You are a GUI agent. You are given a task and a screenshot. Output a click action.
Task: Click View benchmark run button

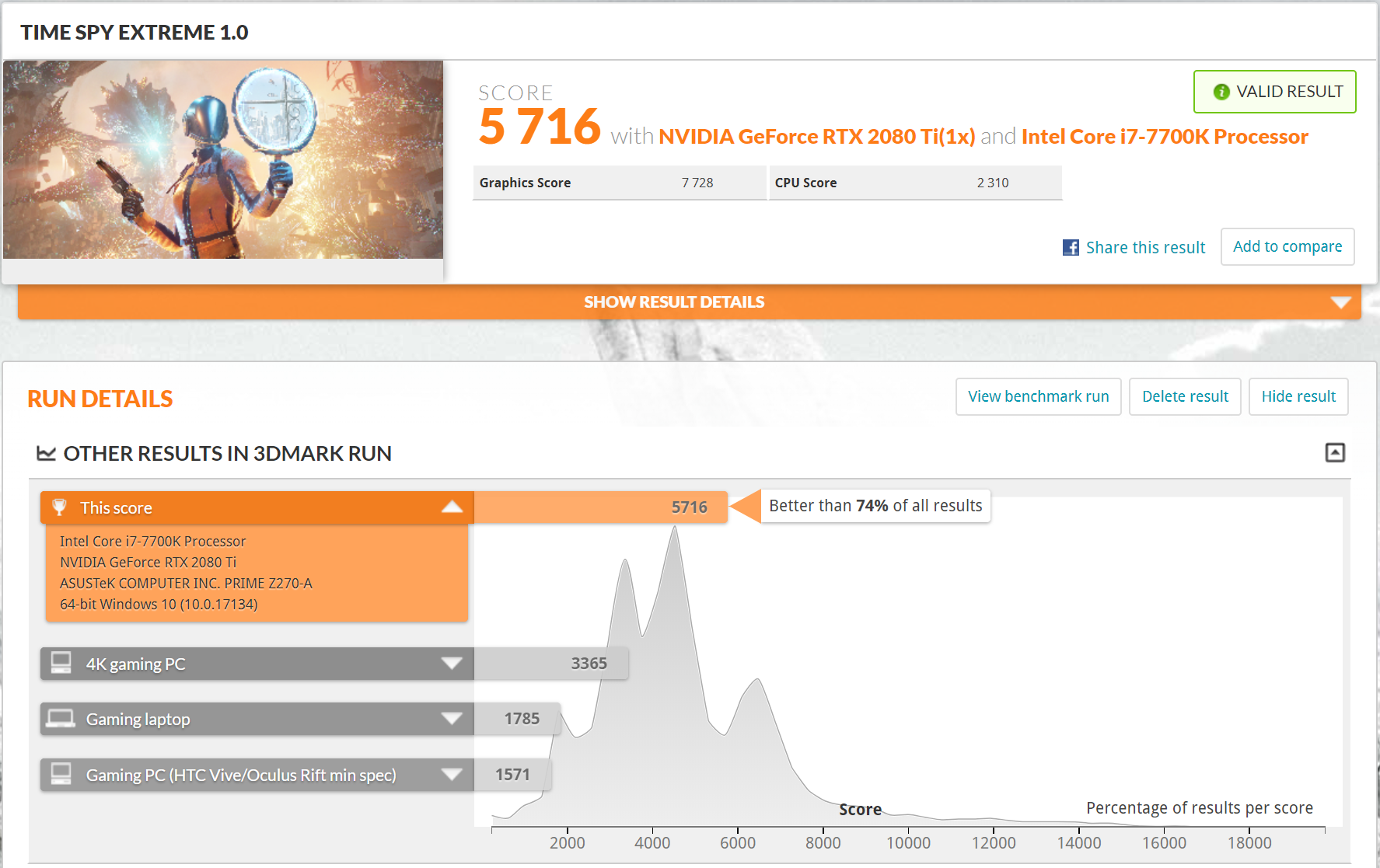[x=1038, y=396]
